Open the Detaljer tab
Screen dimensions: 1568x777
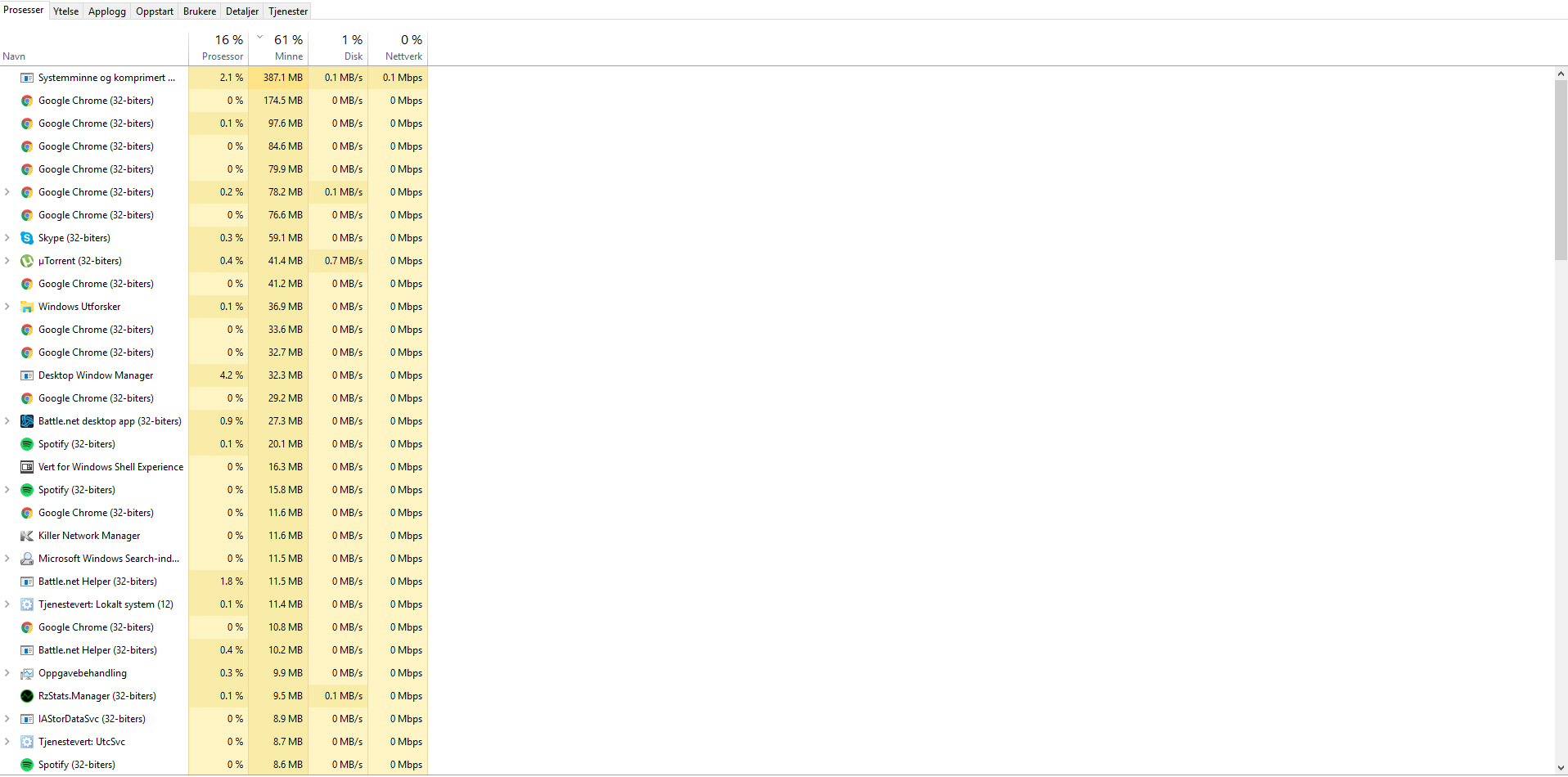(x=242, y=11)
